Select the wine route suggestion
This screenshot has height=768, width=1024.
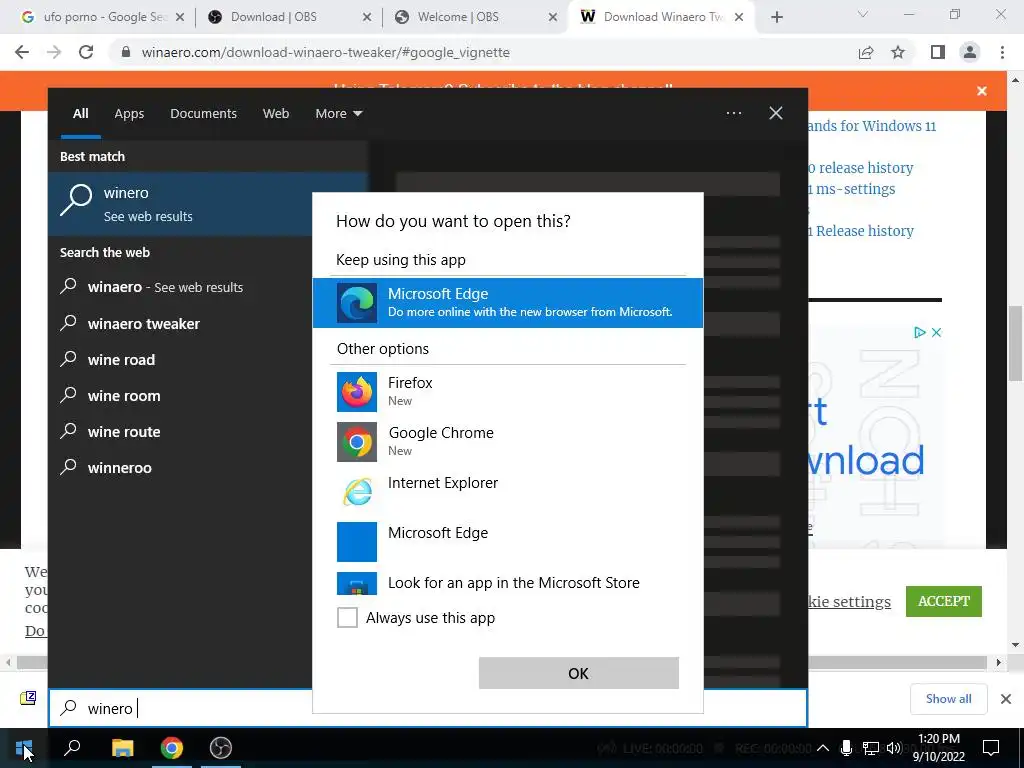click(180, 431)
